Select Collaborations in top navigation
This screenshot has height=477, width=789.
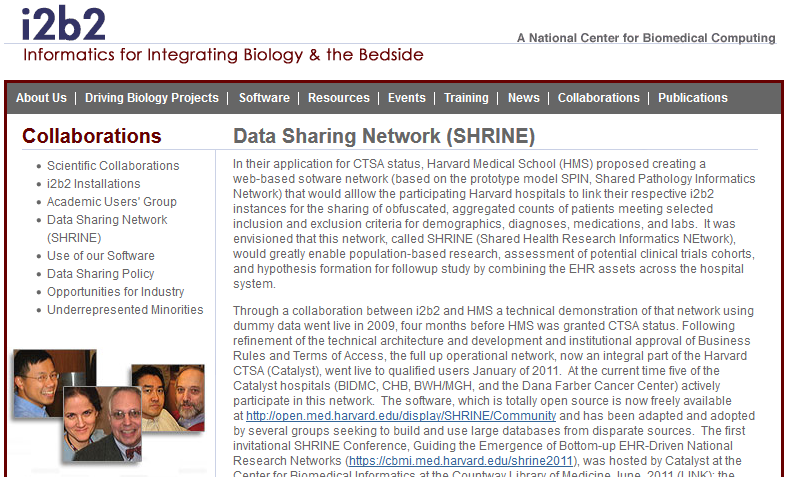click(598, 98)
